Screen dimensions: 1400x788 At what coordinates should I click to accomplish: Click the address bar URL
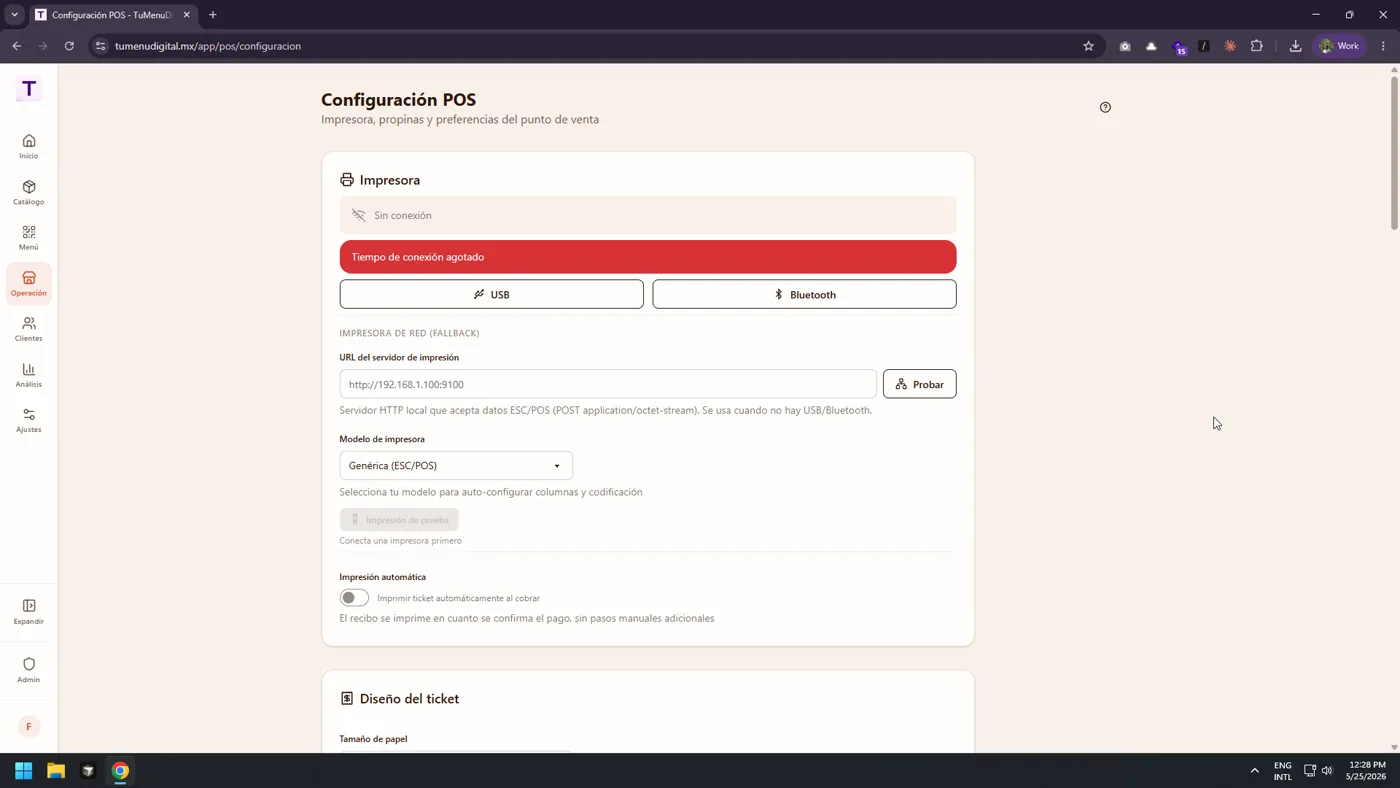[208, 46]
